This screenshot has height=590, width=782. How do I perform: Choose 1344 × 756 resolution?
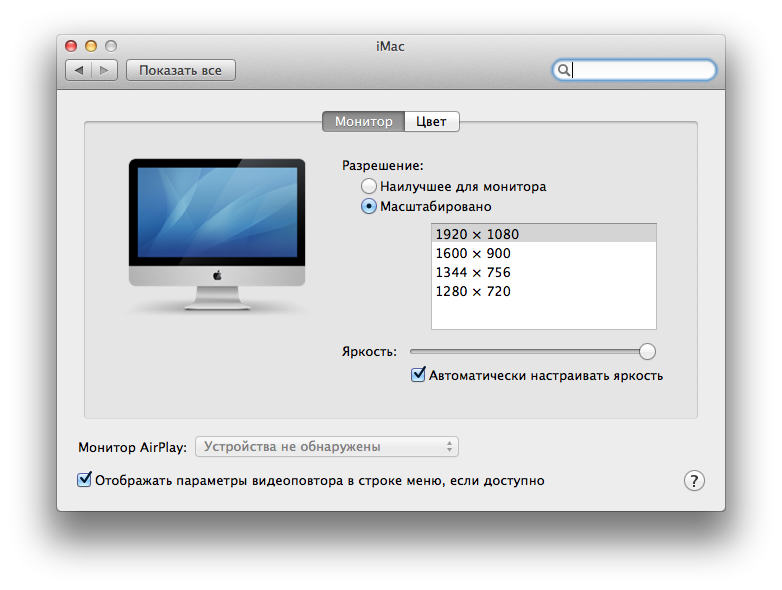544,272
